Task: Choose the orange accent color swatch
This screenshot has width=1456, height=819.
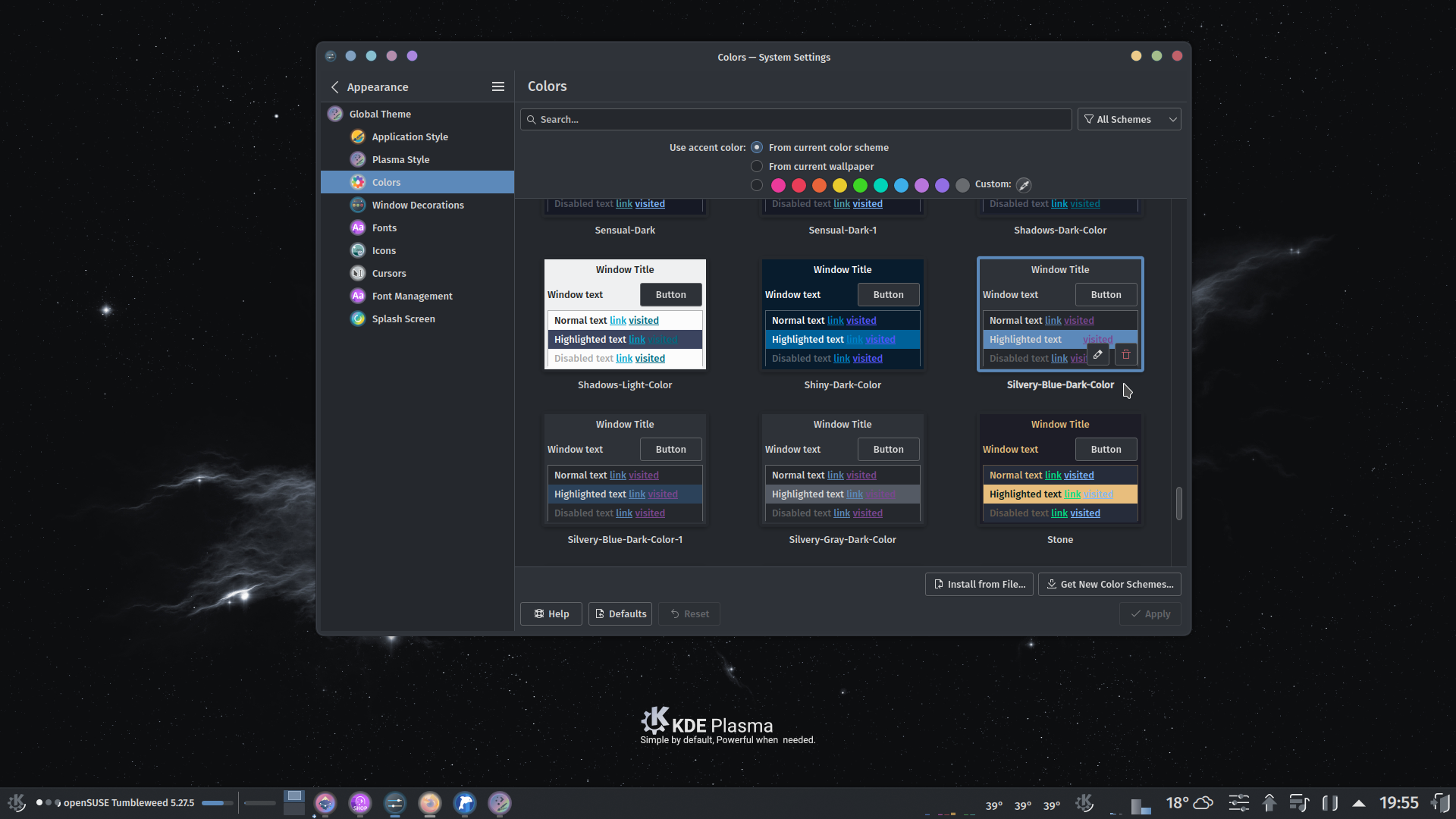Action: pos(819,185)
